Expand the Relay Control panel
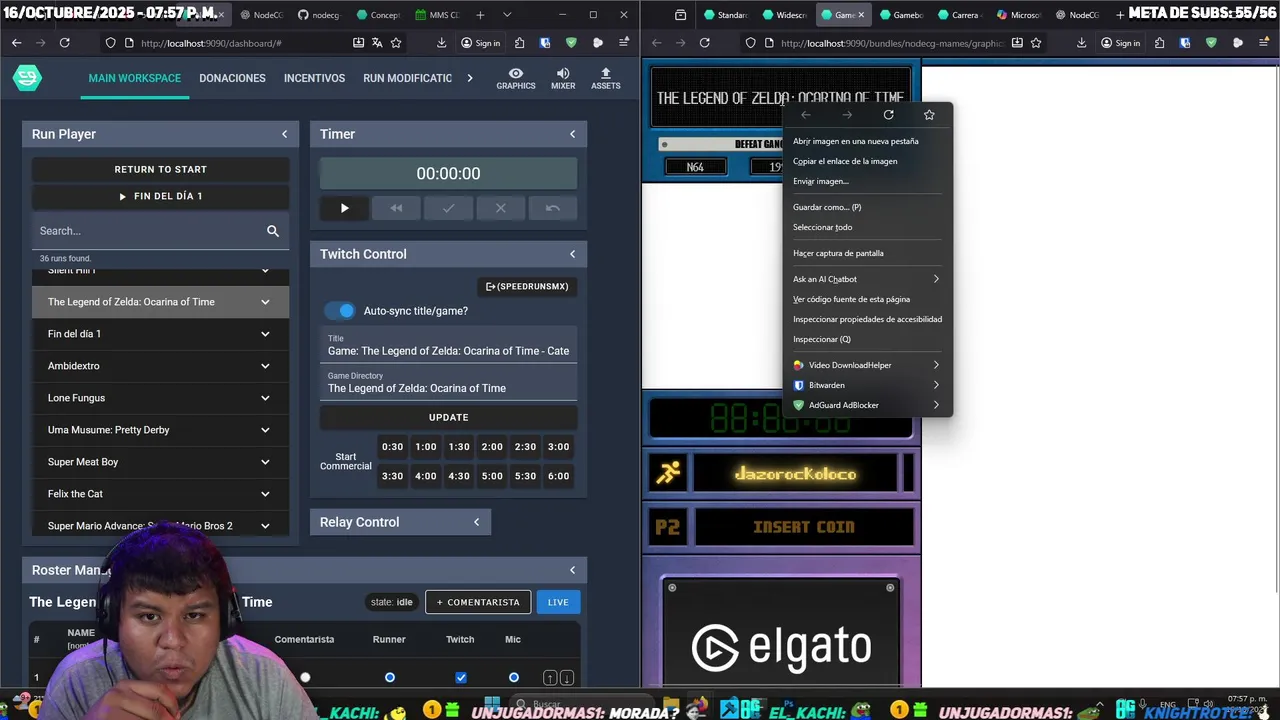This screenshot has height=720, width=1280. 476,522
